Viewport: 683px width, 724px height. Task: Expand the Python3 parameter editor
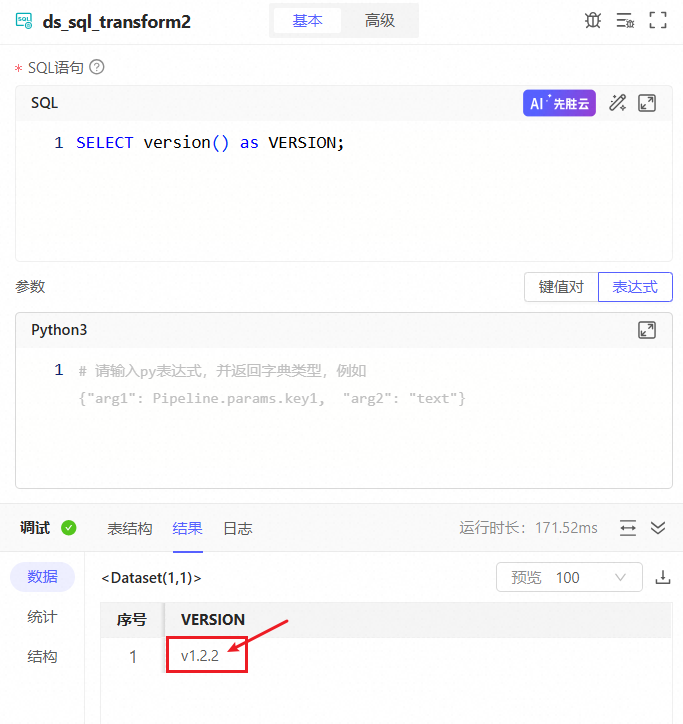(647, 330)
